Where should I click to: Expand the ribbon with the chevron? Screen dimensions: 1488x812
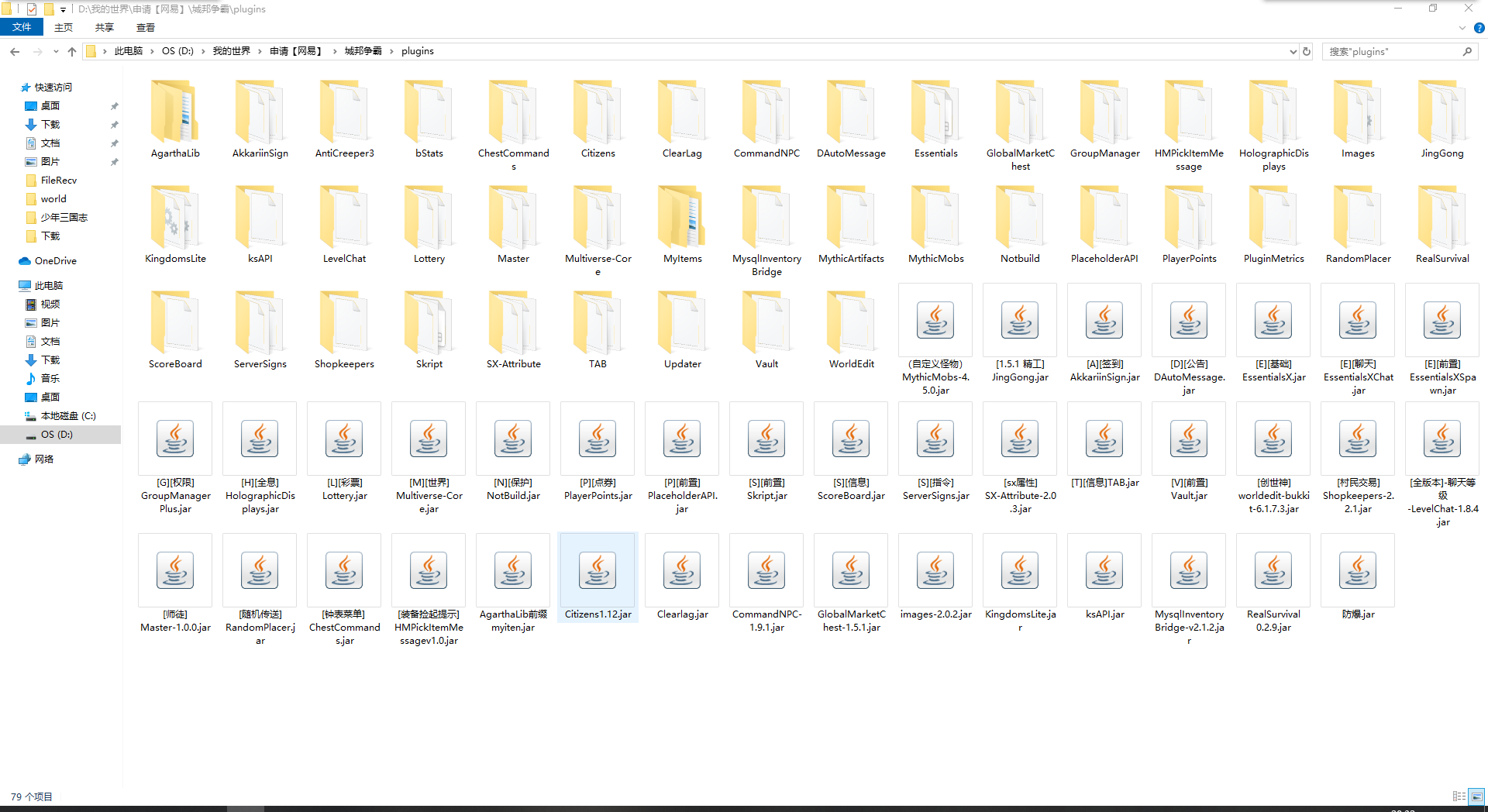(x=1462, y=28)
